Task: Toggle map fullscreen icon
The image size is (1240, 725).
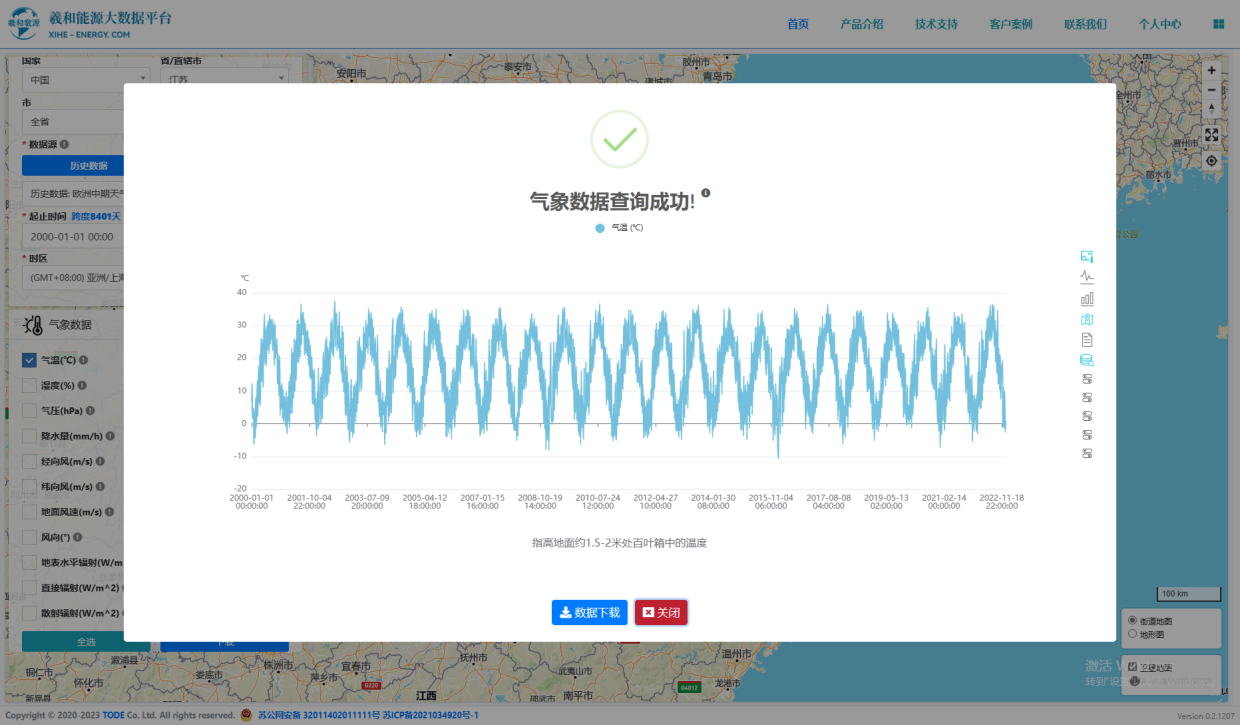Action: (1211, 134)
